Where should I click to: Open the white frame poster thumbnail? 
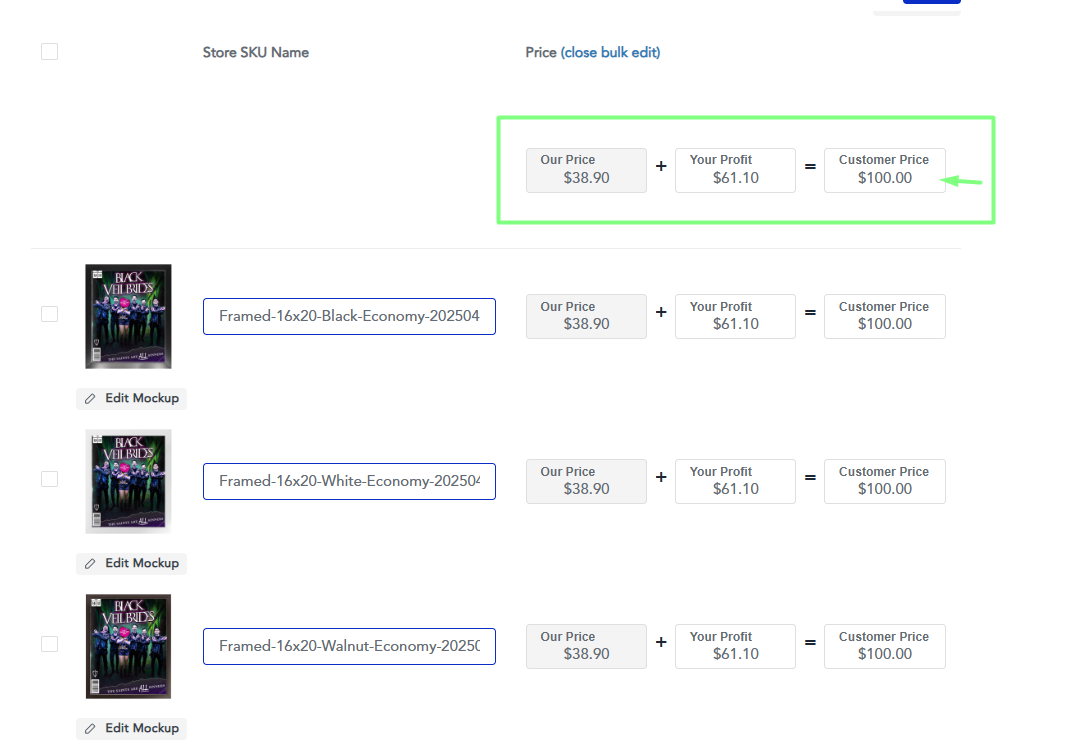[x=128, y=481]
